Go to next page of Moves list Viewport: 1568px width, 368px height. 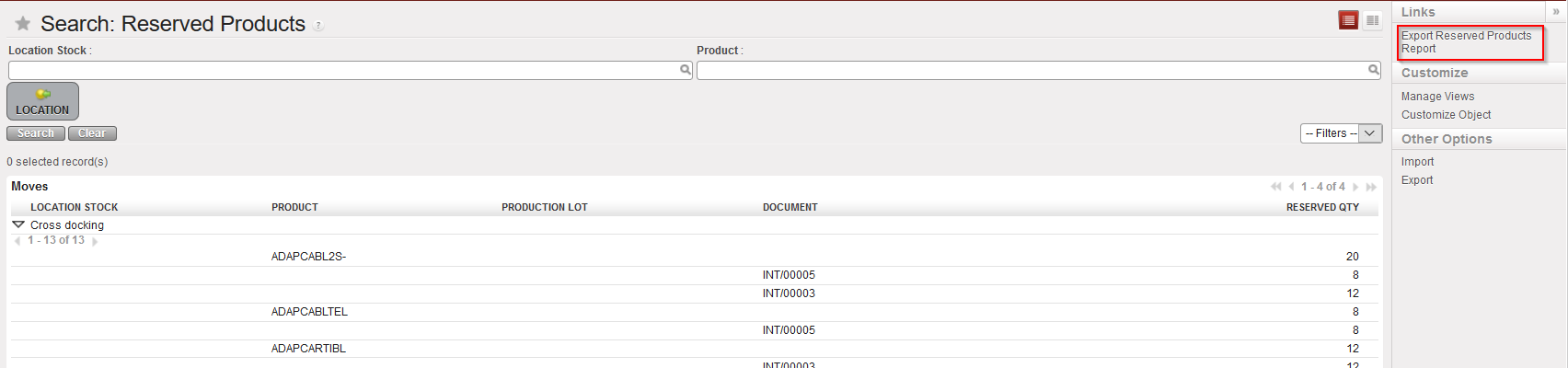point(1355,187)
